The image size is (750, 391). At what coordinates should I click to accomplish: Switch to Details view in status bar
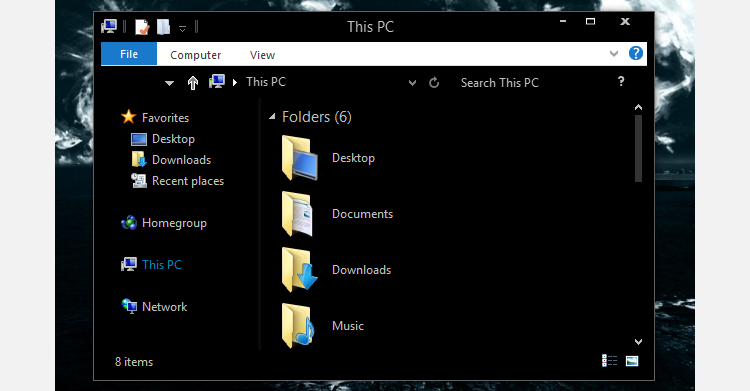pyautogui.click(x=609, y=361)
